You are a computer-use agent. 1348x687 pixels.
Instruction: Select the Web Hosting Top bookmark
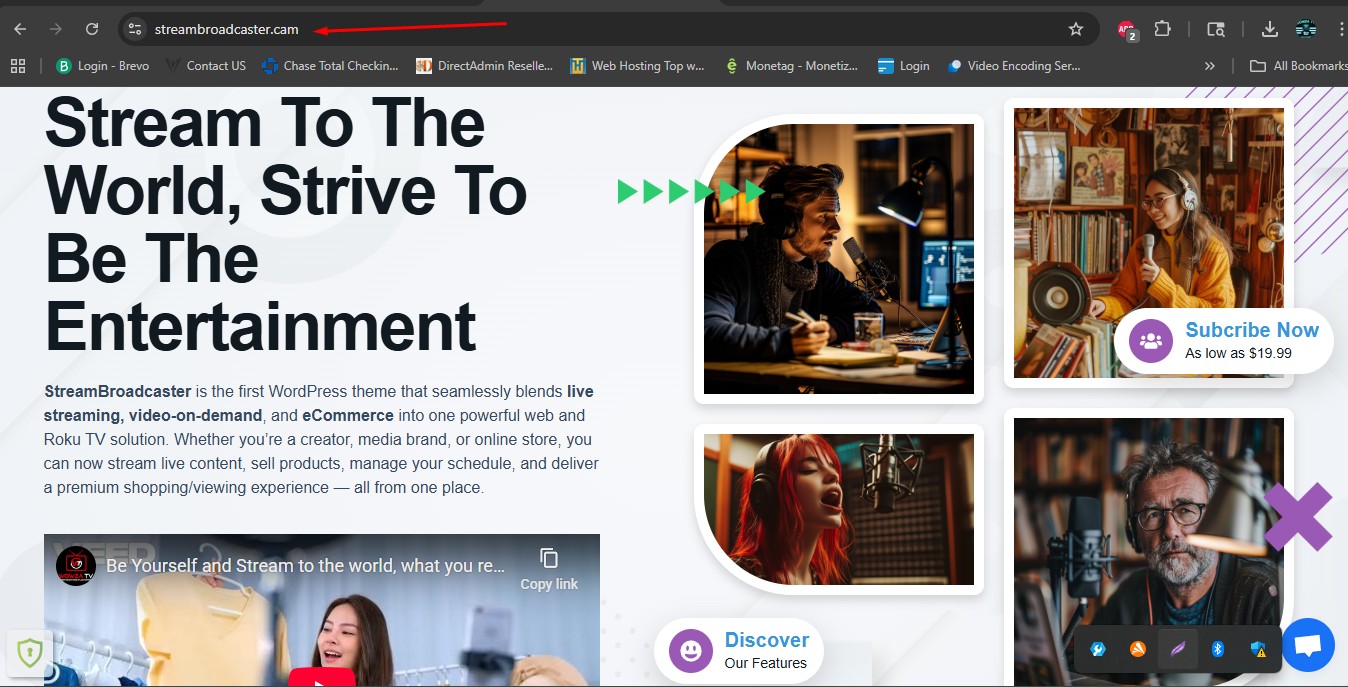point(637,65)
